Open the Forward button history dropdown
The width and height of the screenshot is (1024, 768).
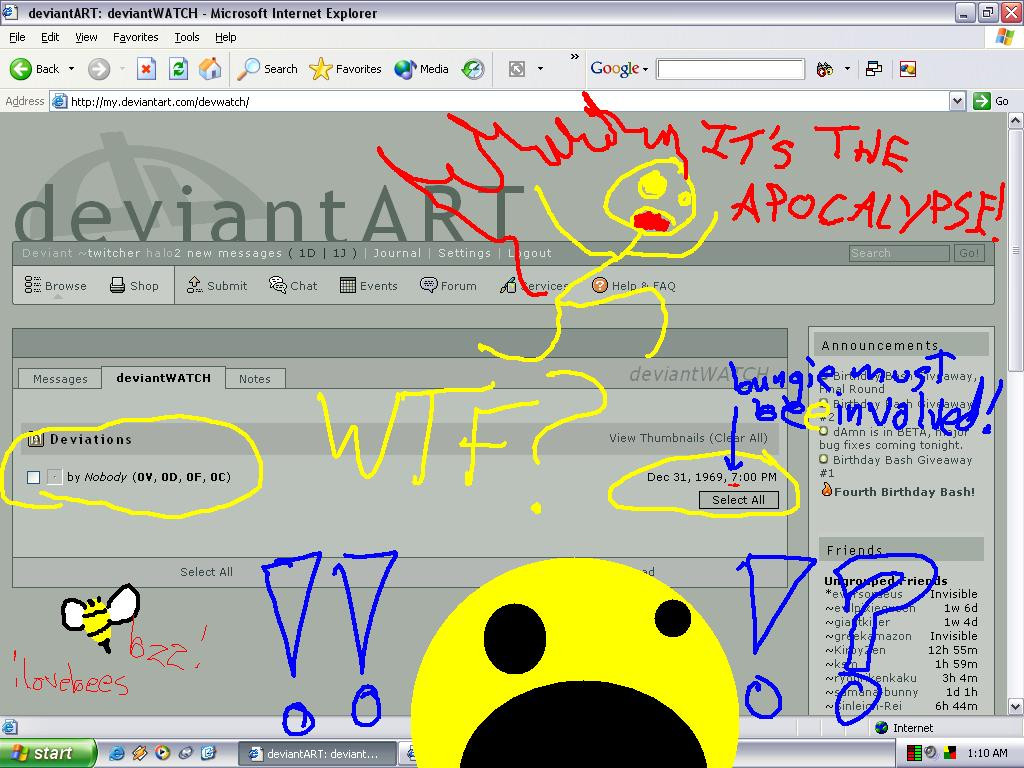(122, 69)
